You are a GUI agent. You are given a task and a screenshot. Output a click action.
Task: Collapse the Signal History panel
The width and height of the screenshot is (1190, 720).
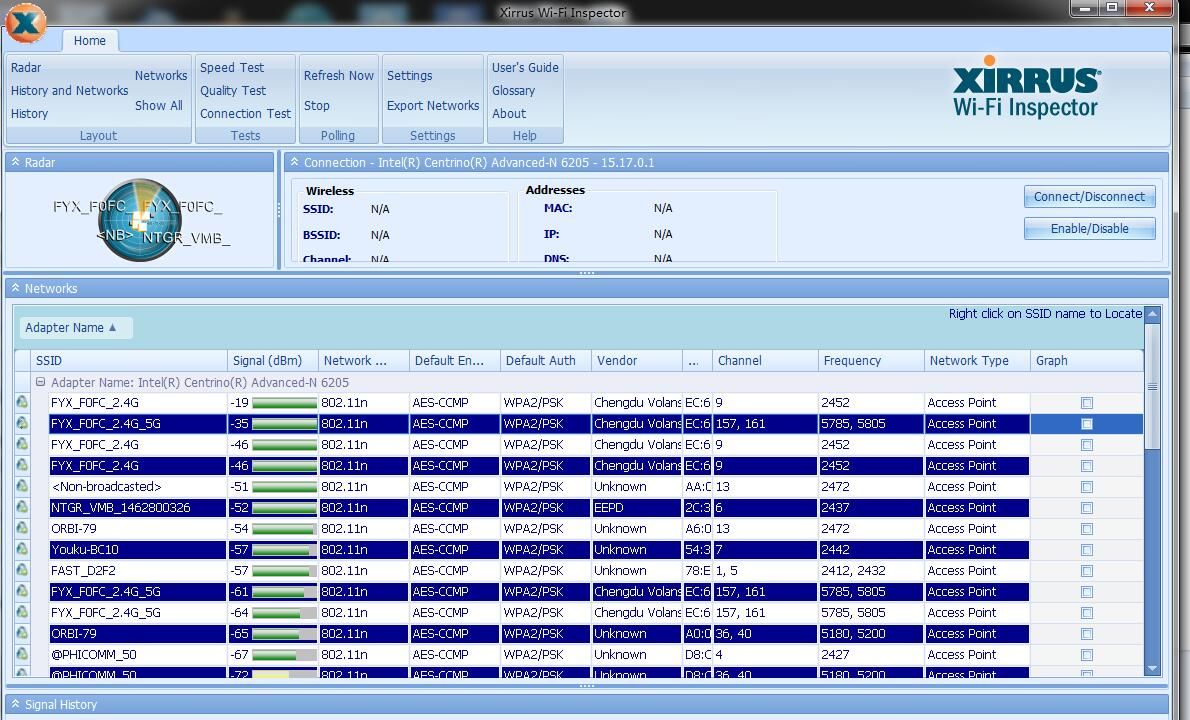point(15,705)
